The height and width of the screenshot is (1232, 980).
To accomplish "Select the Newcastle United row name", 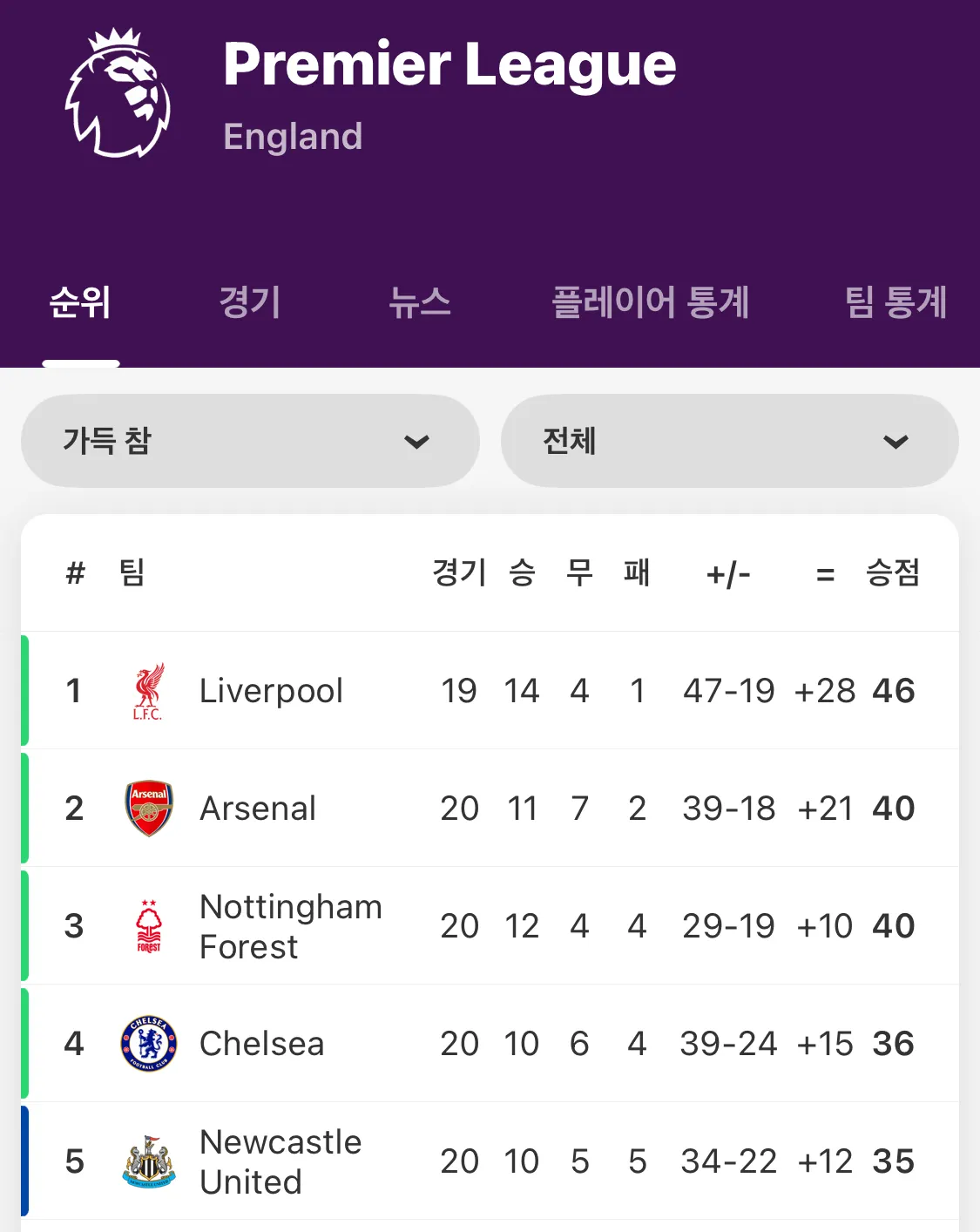I will (280, 1161).
